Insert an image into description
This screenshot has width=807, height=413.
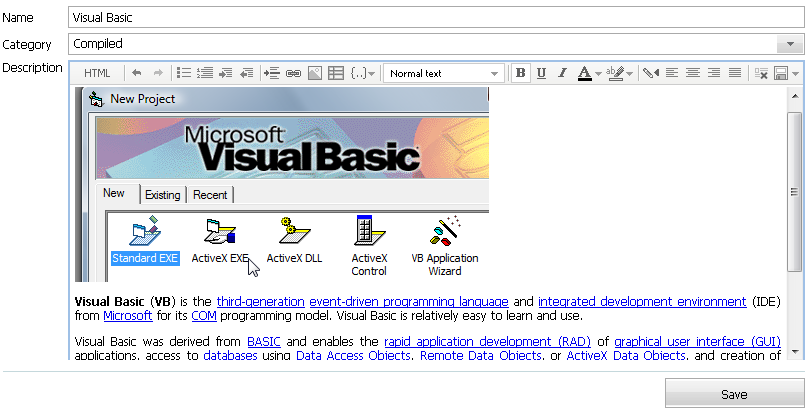(314, 73)
